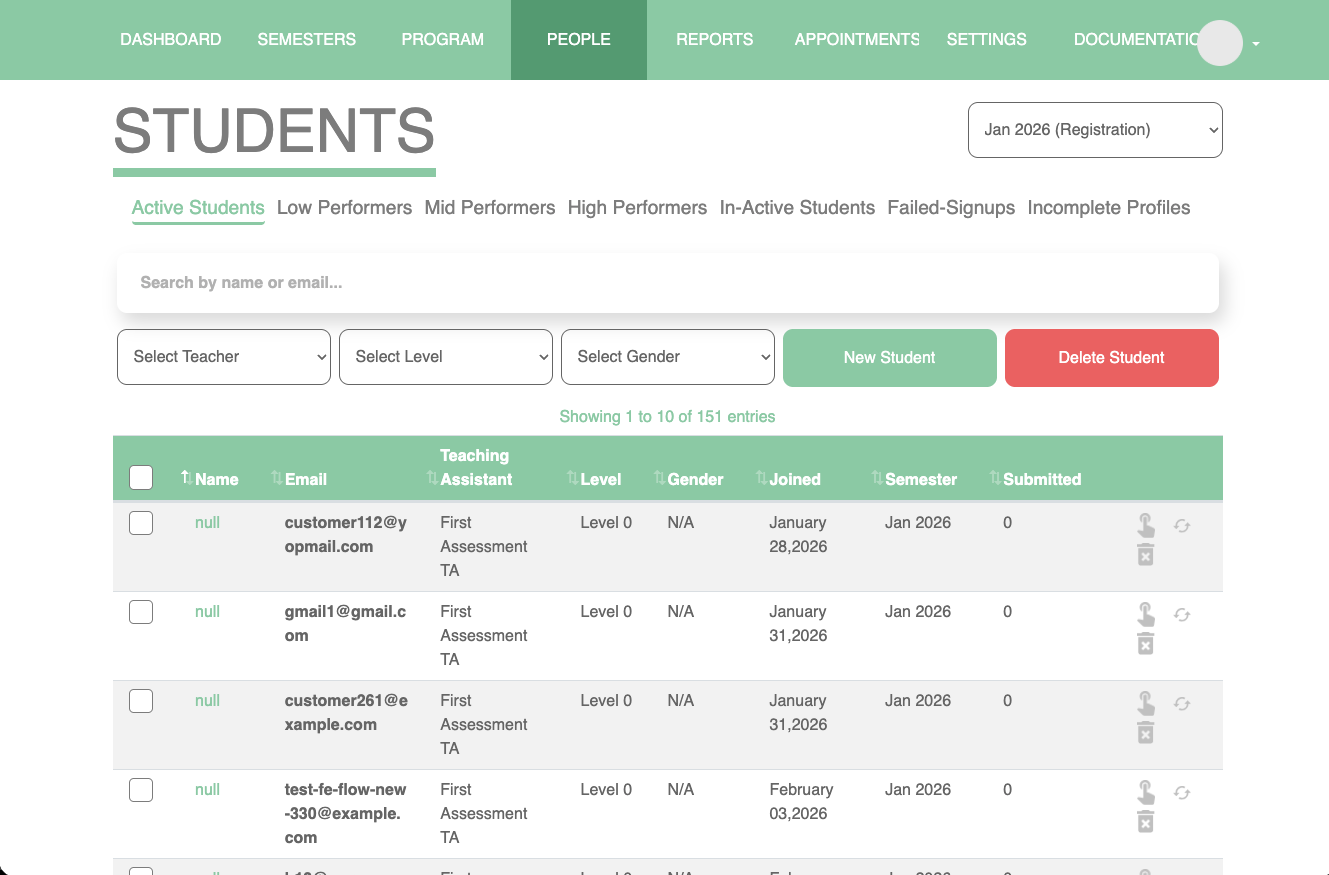Open the Select Level dropdown

[x=445, y=356]
